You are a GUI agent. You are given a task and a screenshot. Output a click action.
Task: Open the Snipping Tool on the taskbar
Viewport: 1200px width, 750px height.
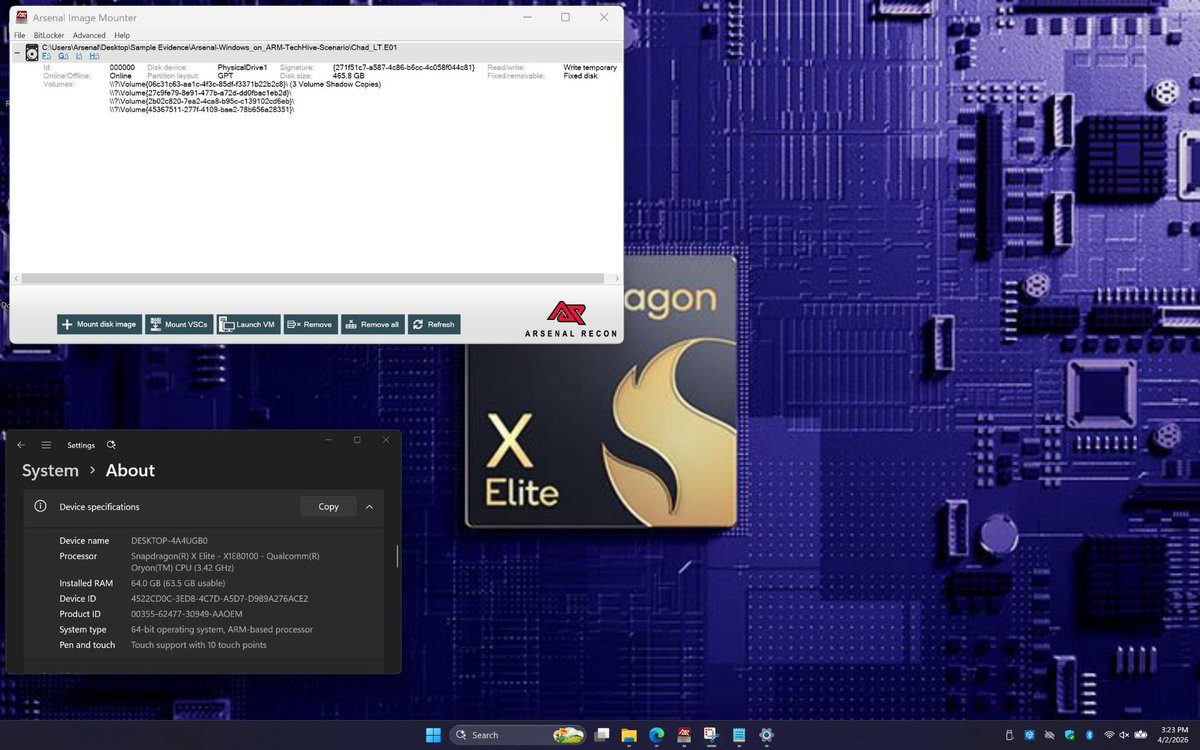click(711, 735)
